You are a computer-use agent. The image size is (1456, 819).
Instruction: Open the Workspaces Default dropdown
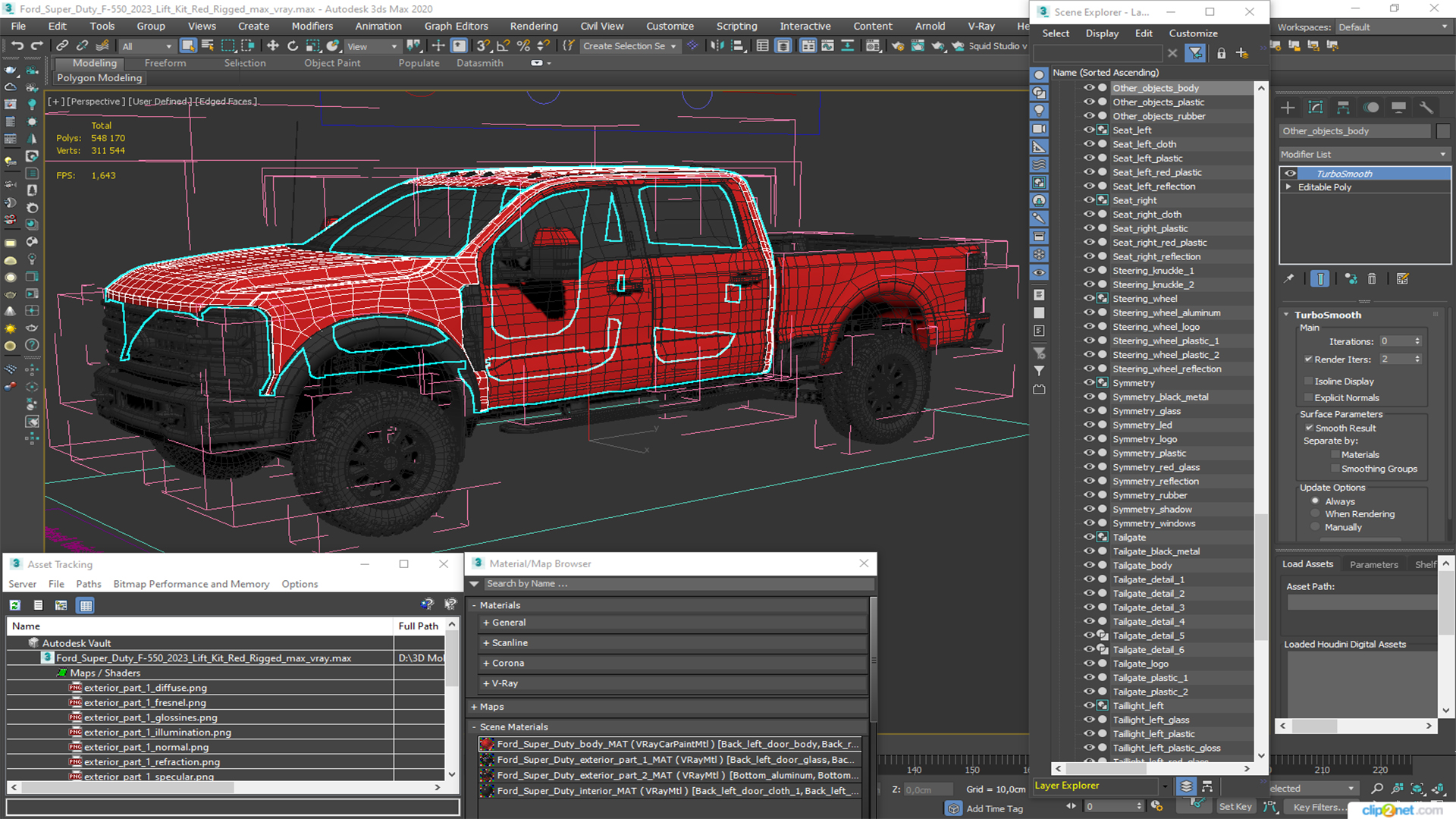coord(1393,27)
